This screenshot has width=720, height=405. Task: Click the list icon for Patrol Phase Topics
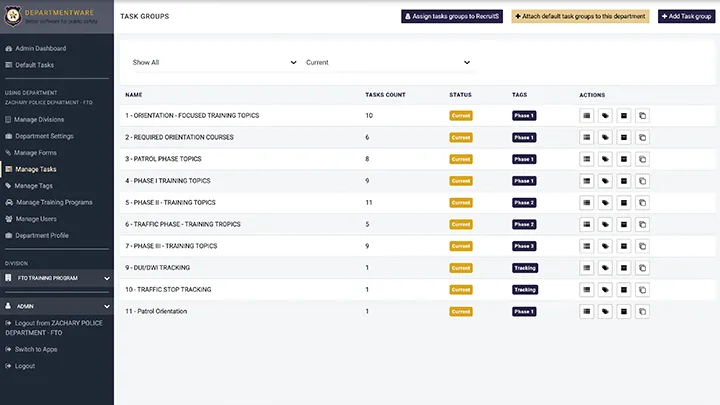click(x=587, y=159)
